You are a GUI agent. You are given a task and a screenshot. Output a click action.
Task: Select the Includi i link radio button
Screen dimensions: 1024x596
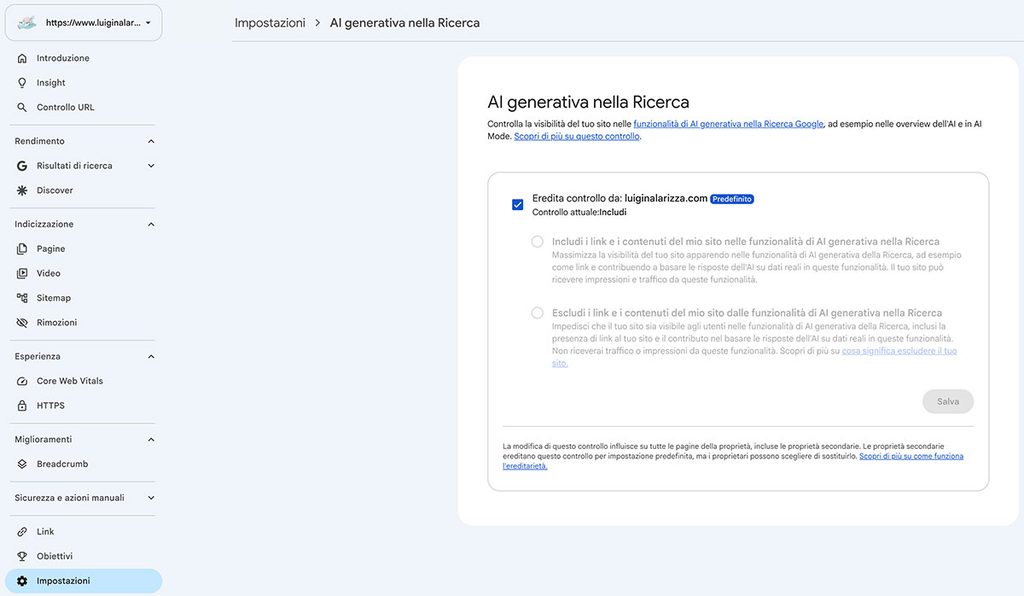tap(537, 242)
